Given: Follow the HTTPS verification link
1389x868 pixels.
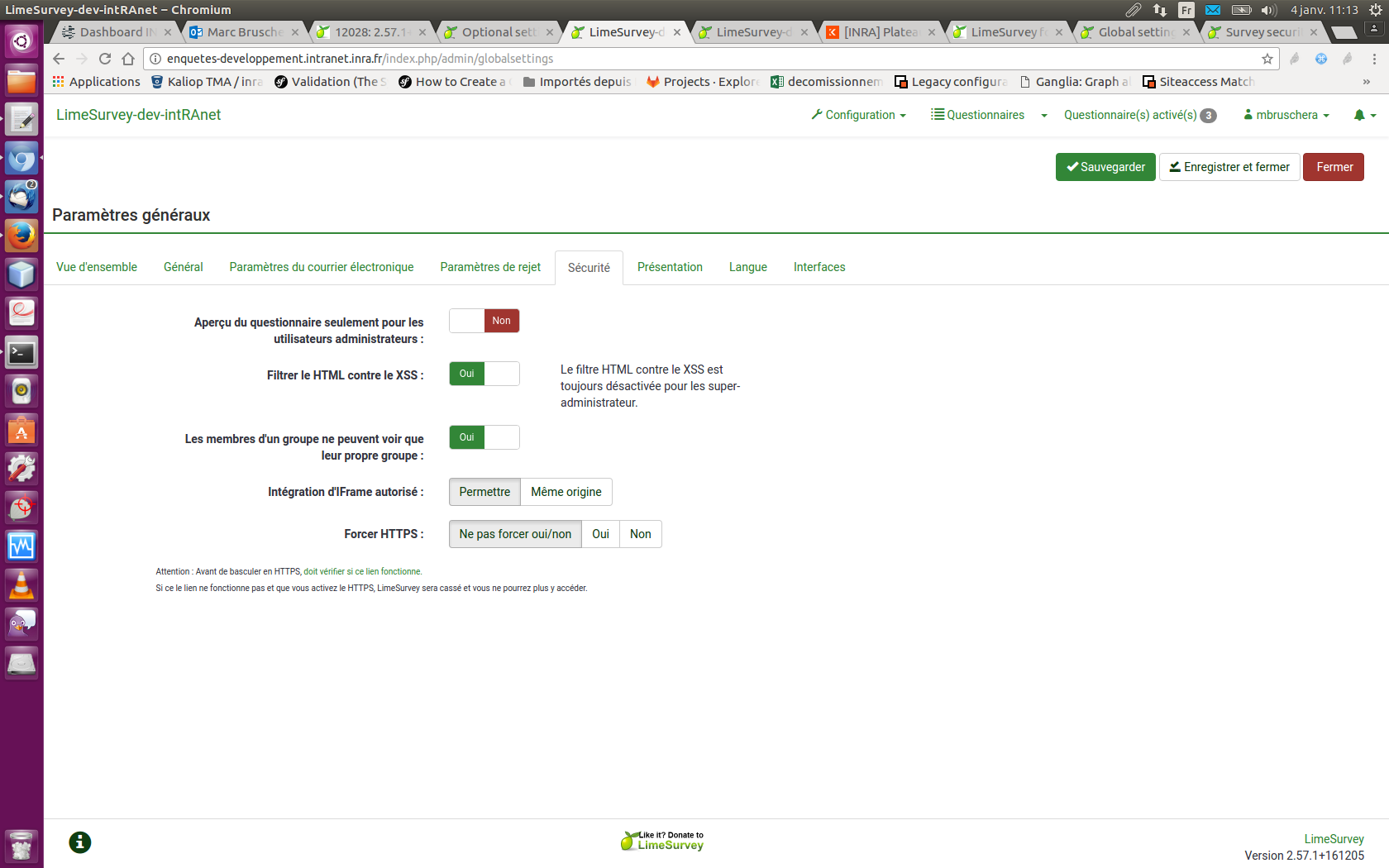Looking at the screenshot, I should click(362, 571).
